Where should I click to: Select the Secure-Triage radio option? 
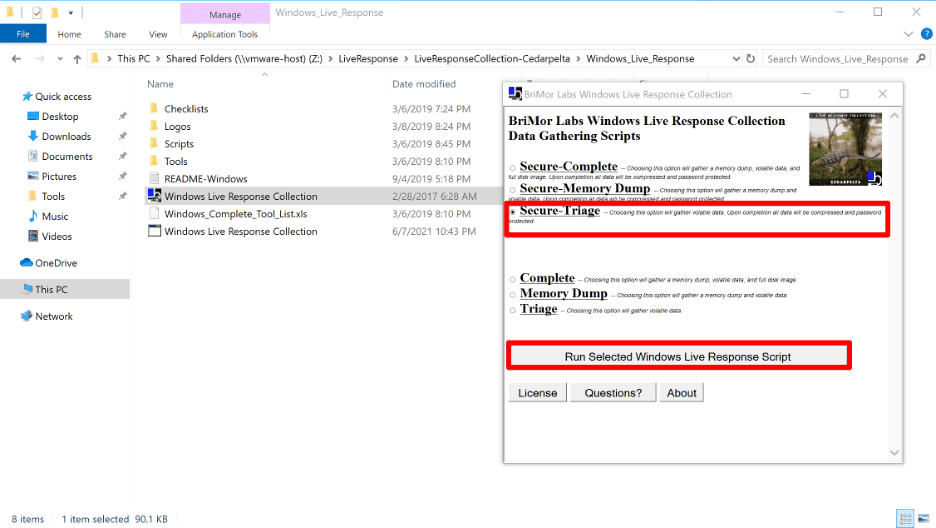click(513, 212)
